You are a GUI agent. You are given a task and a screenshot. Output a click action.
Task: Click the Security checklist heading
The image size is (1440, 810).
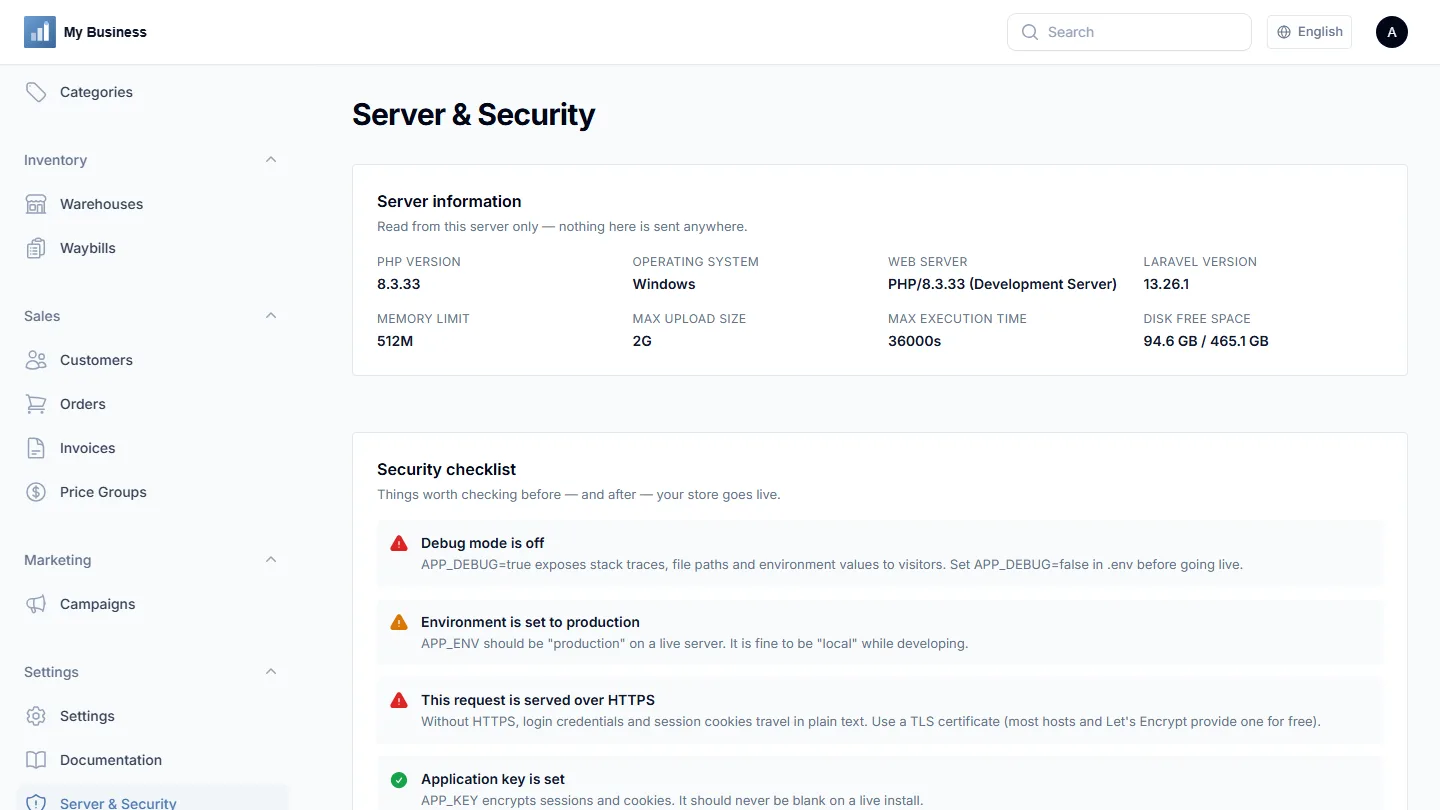click(446, 469)
